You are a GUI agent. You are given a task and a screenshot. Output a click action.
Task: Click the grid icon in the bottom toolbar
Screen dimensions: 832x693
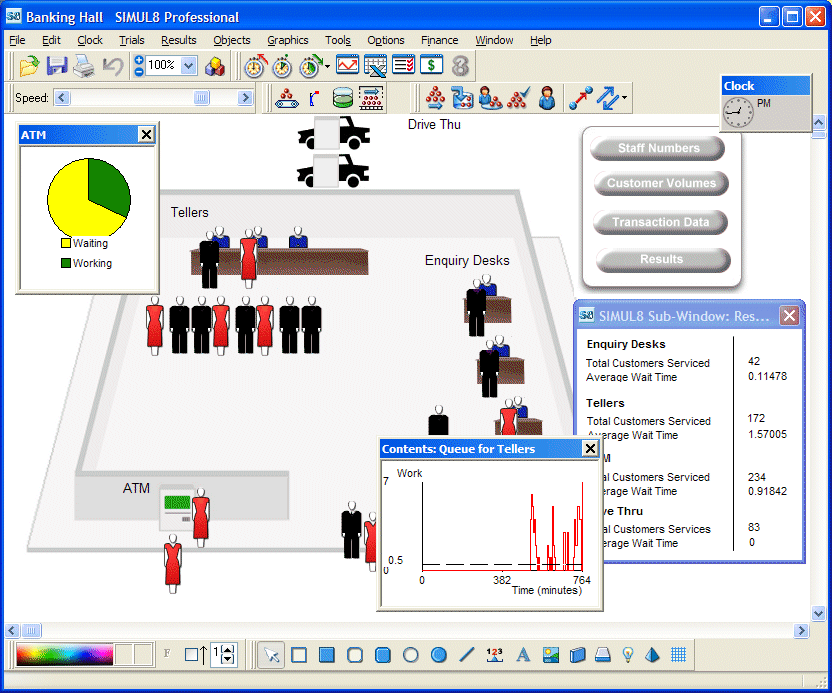pos(678,655)
